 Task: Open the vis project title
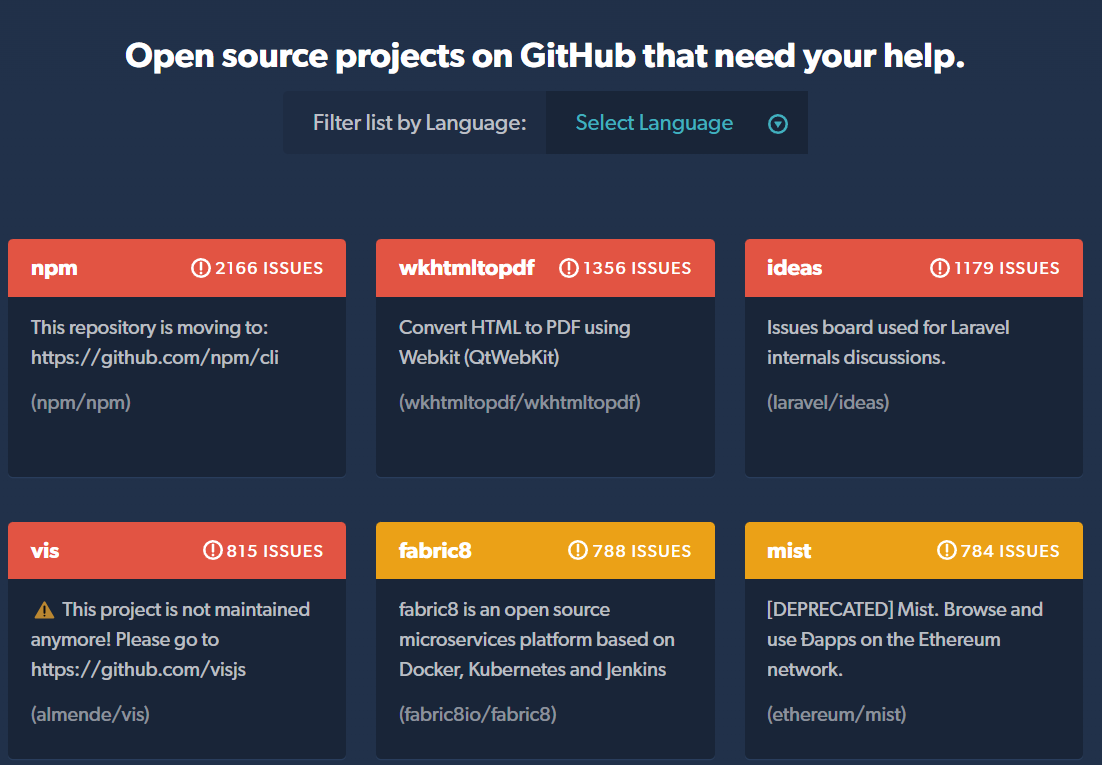tap(45, 551)
